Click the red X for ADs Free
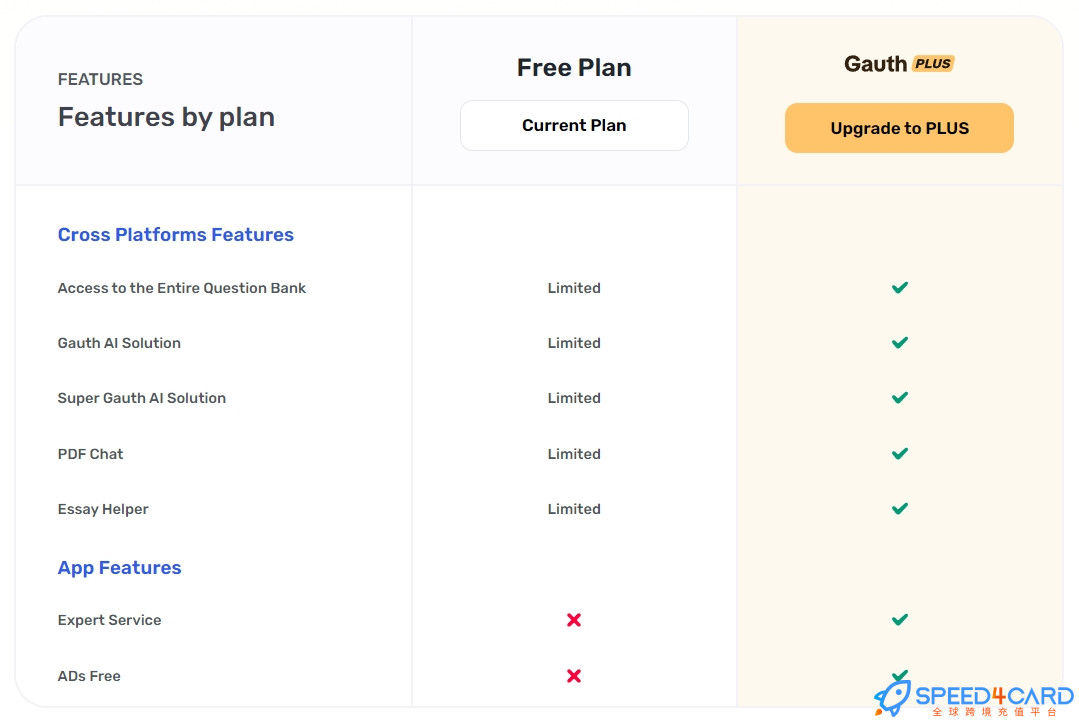The image size is (1079, 722). 574,676
